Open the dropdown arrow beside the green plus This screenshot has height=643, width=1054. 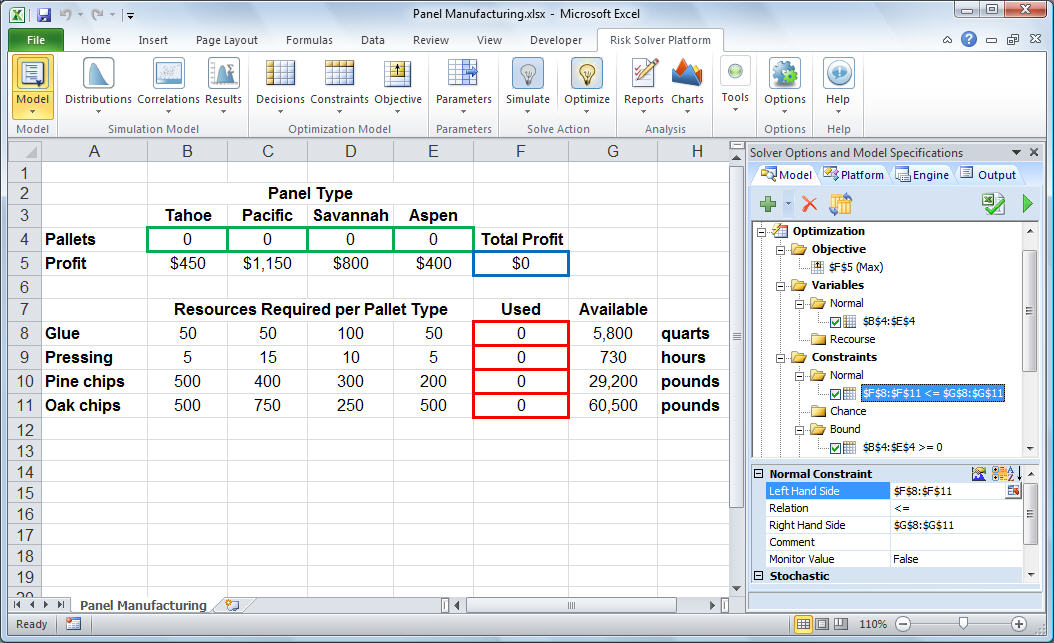point(788,205)
